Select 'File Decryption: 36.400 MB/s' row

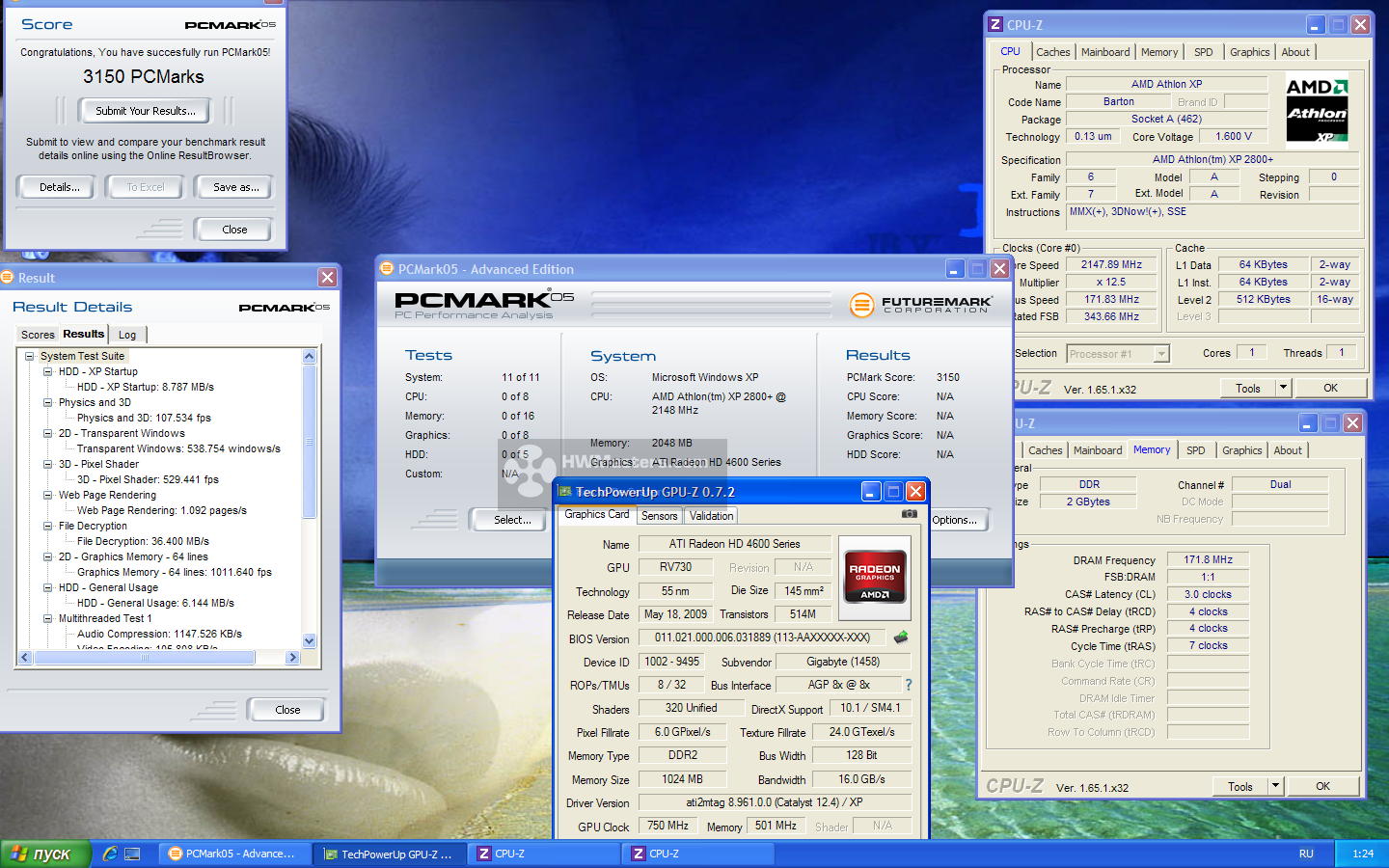pos(143,541)
